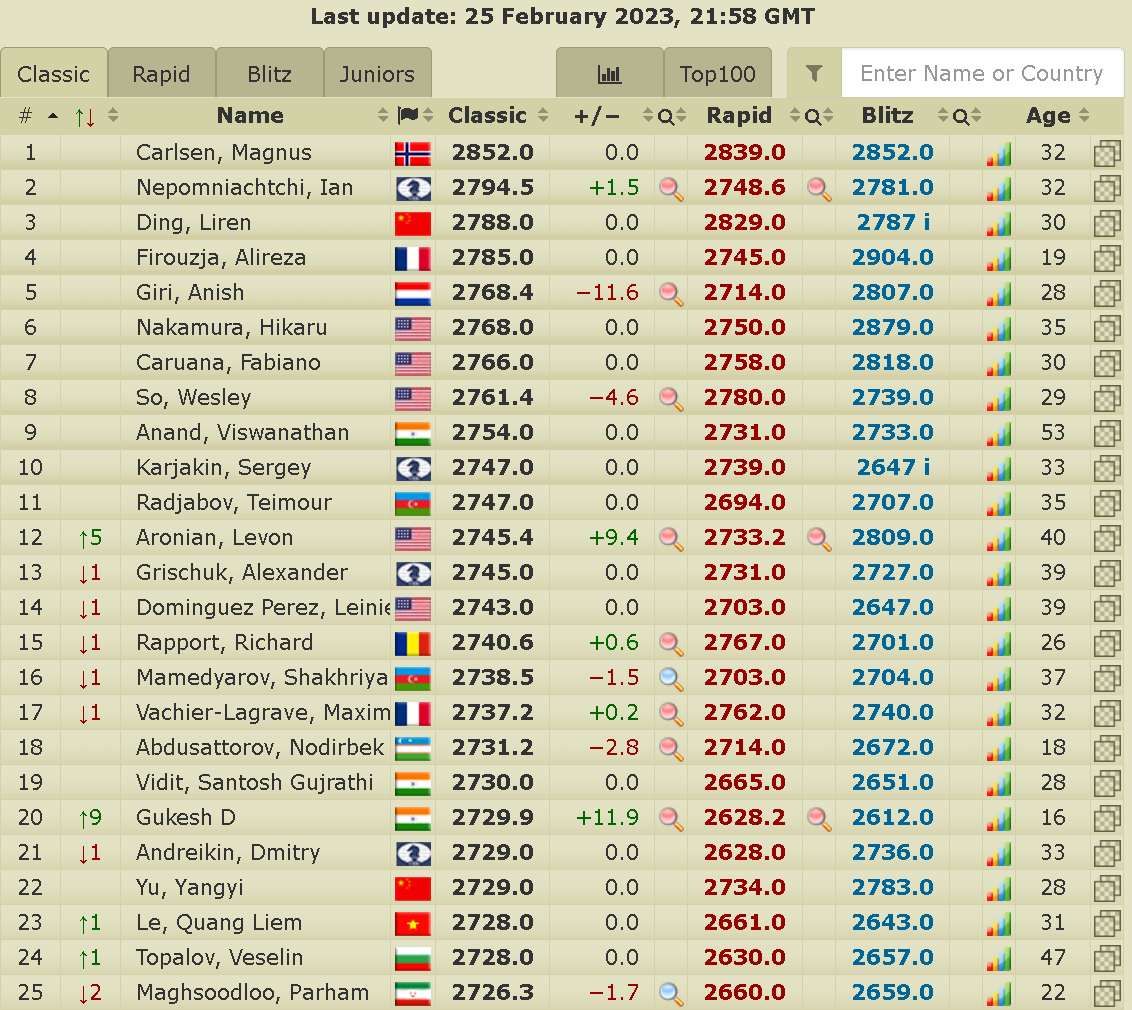The image size is (1132, 1010).
Task: Click the blue magnifier in Mamedyarov's row
Action: 671,678
